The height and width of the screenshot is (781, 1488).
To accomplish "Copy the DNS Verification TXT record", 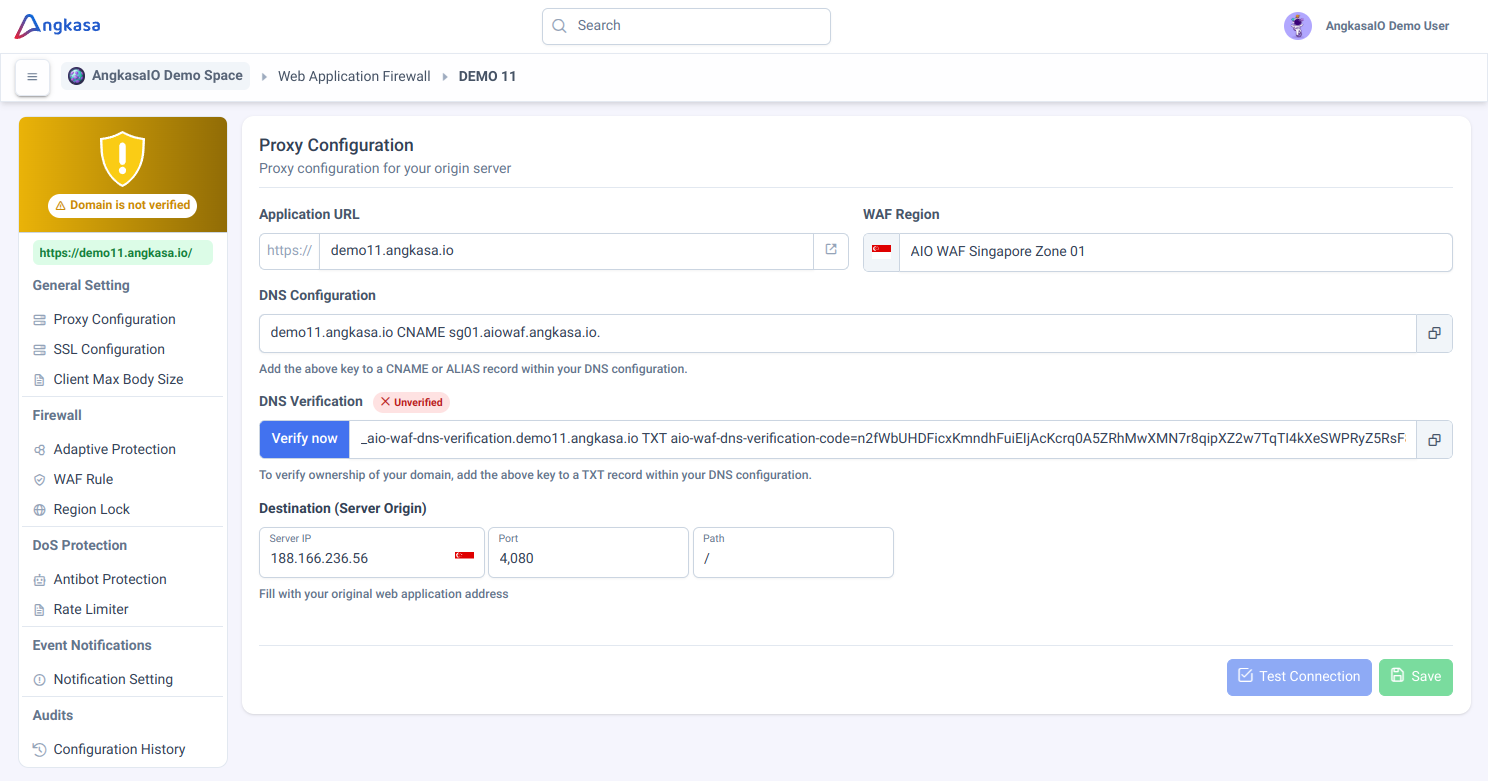I will pos(1434,439).
